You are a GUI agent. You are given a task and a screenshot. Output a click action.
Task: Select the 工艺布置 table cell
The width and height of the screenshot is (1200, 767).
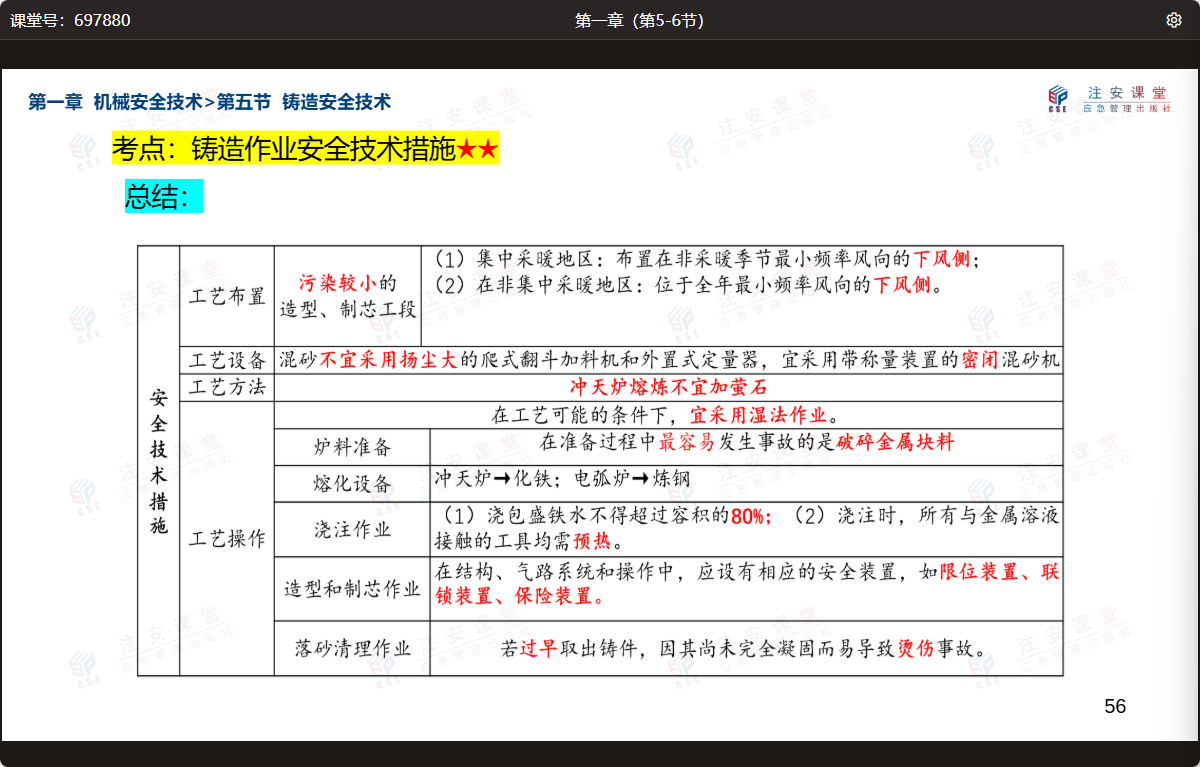point(227,296)
